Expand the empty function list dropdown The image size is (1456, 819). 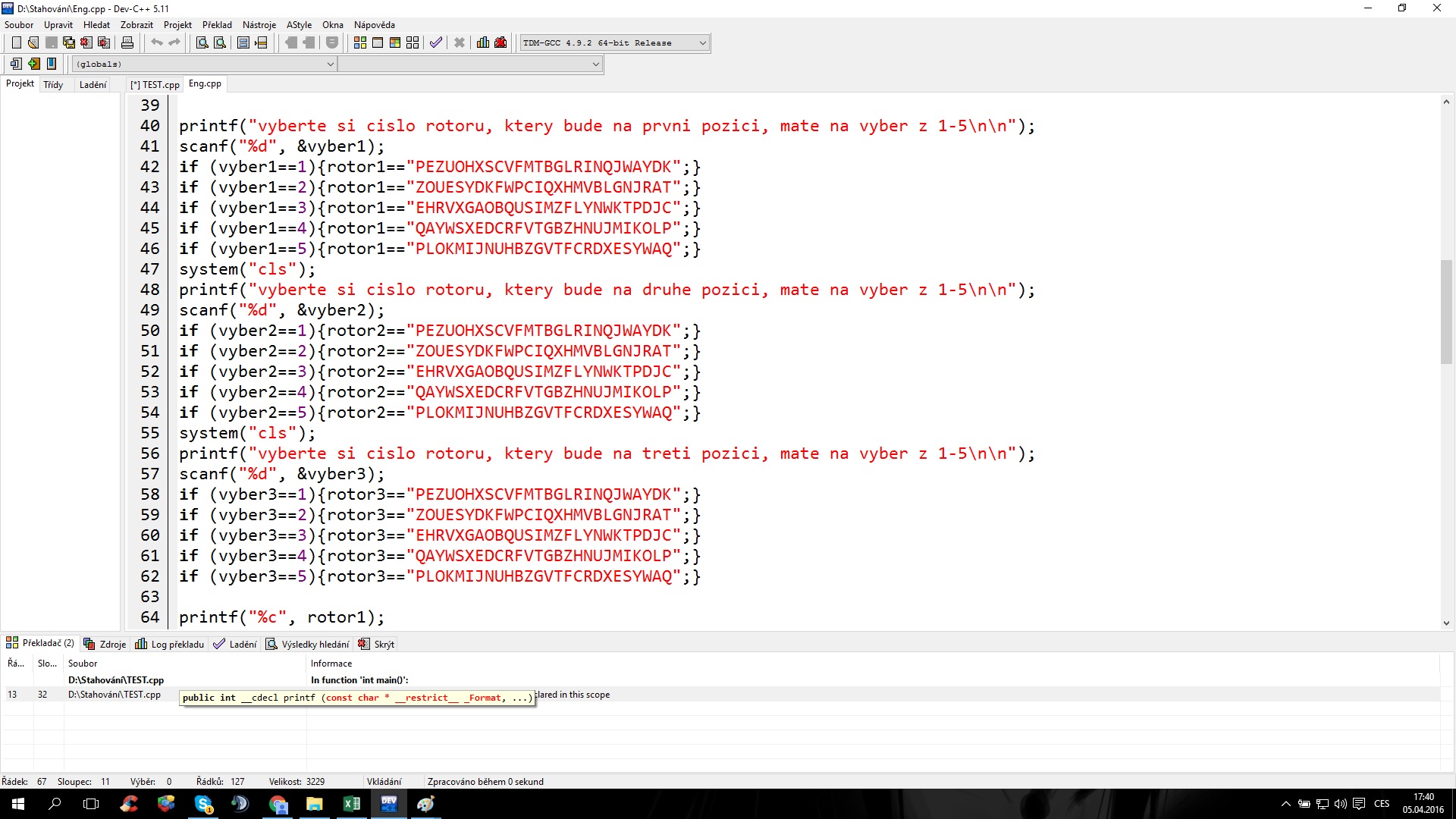coord(595,64)
